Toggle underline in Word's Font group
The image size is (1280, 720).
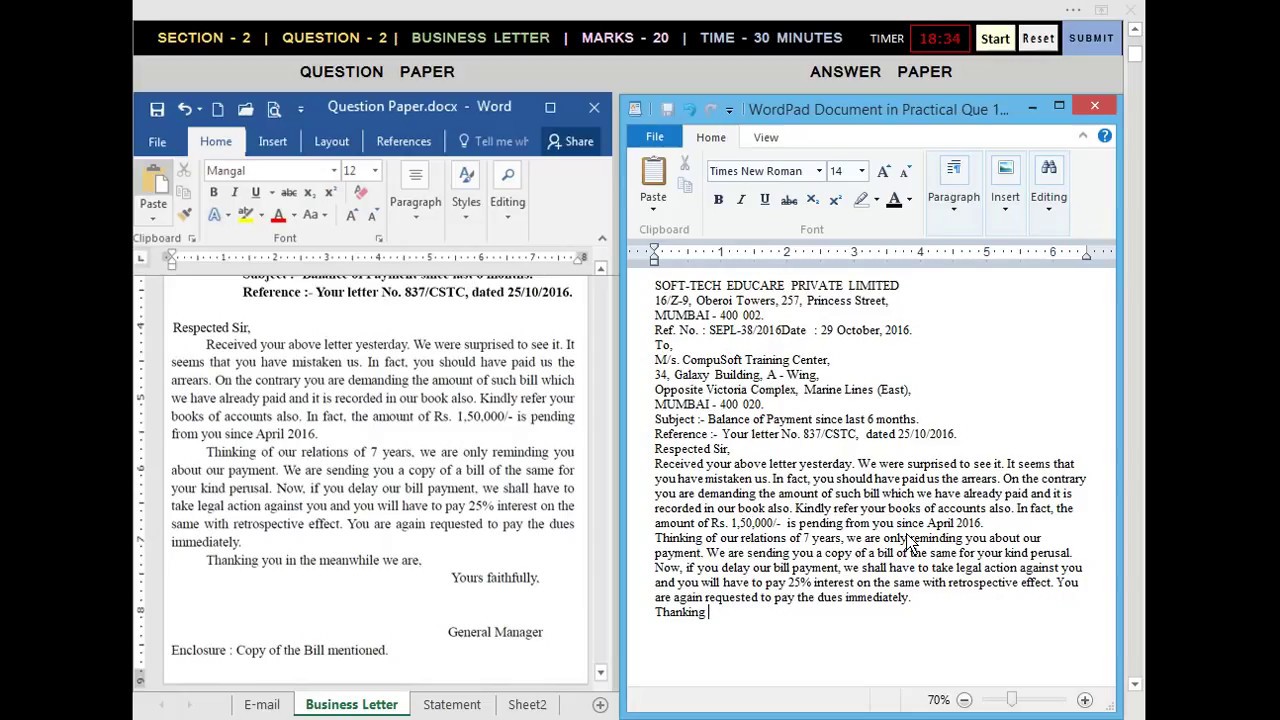click(x=256, y=192)
